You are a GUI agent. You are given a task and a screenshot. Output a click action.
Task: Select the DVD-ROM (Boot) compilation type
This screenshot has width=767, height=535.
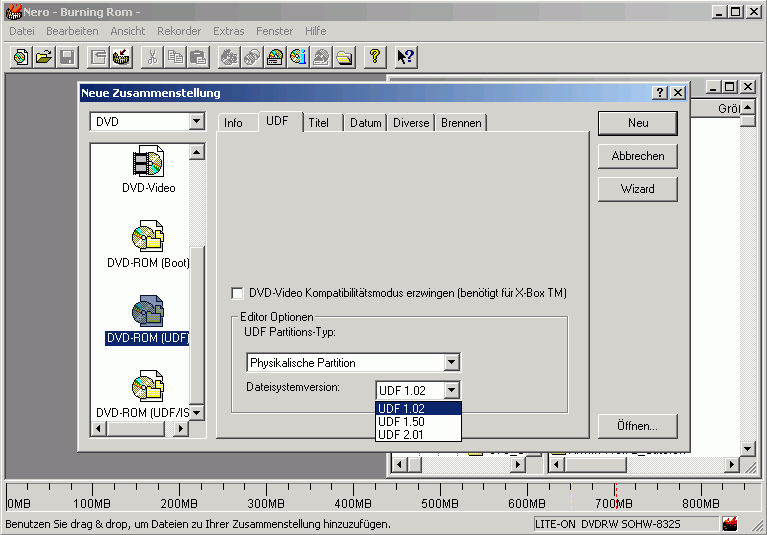[148, 244]
